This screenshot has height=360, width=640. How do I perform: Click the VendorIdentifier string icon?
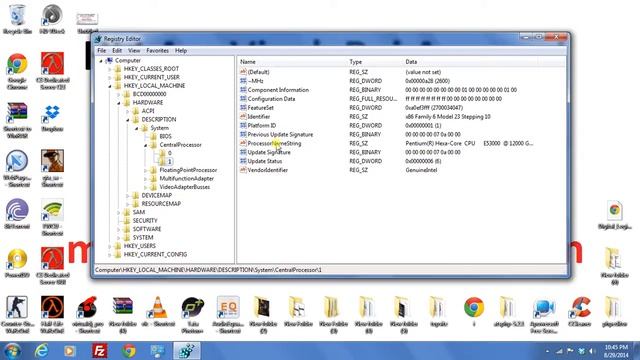tap(243, 170)
